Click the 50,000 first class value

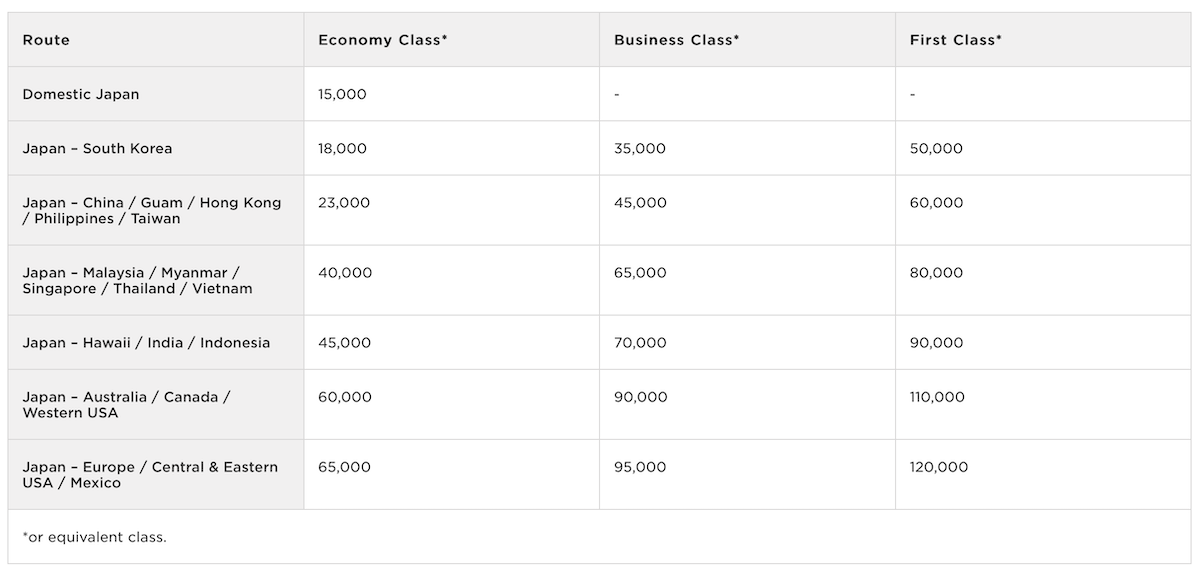coord(936,148)
